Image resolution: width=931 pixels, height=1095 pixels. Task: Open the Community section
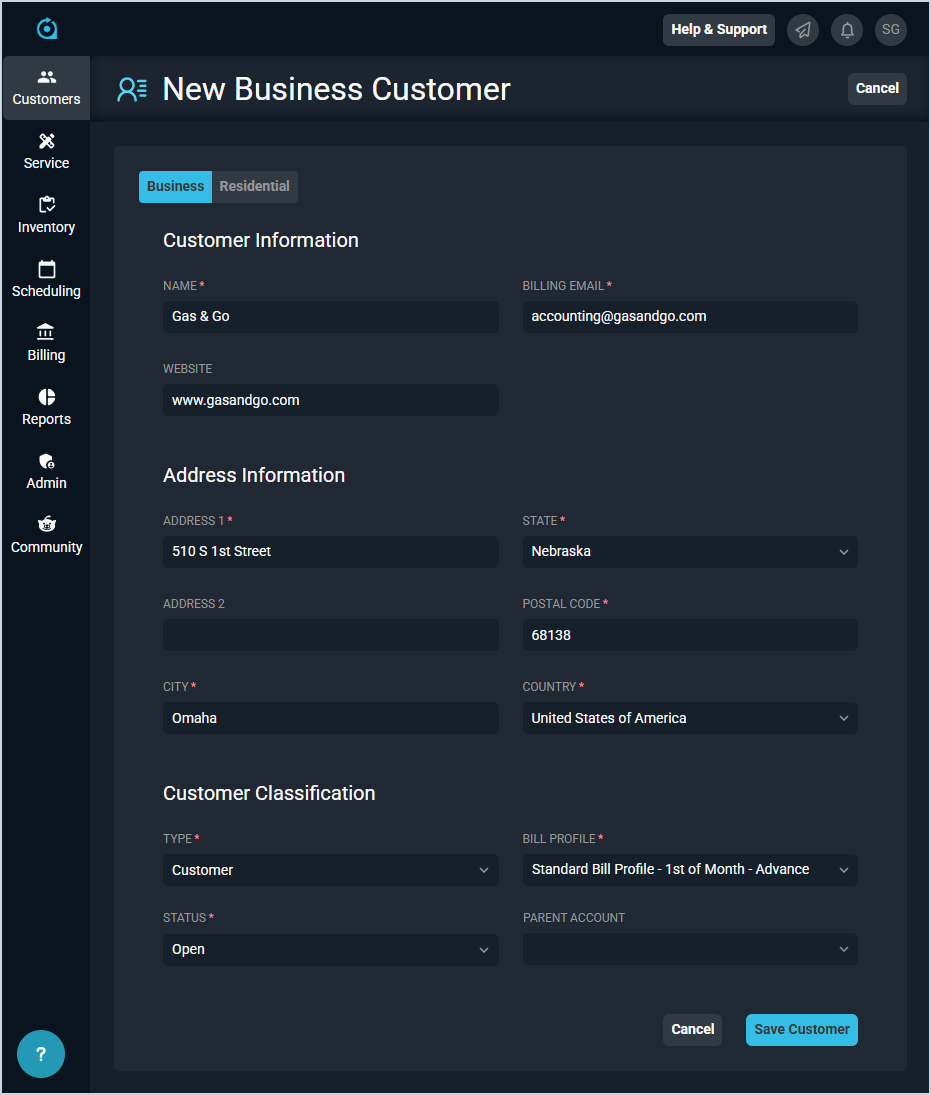point(46,536)
